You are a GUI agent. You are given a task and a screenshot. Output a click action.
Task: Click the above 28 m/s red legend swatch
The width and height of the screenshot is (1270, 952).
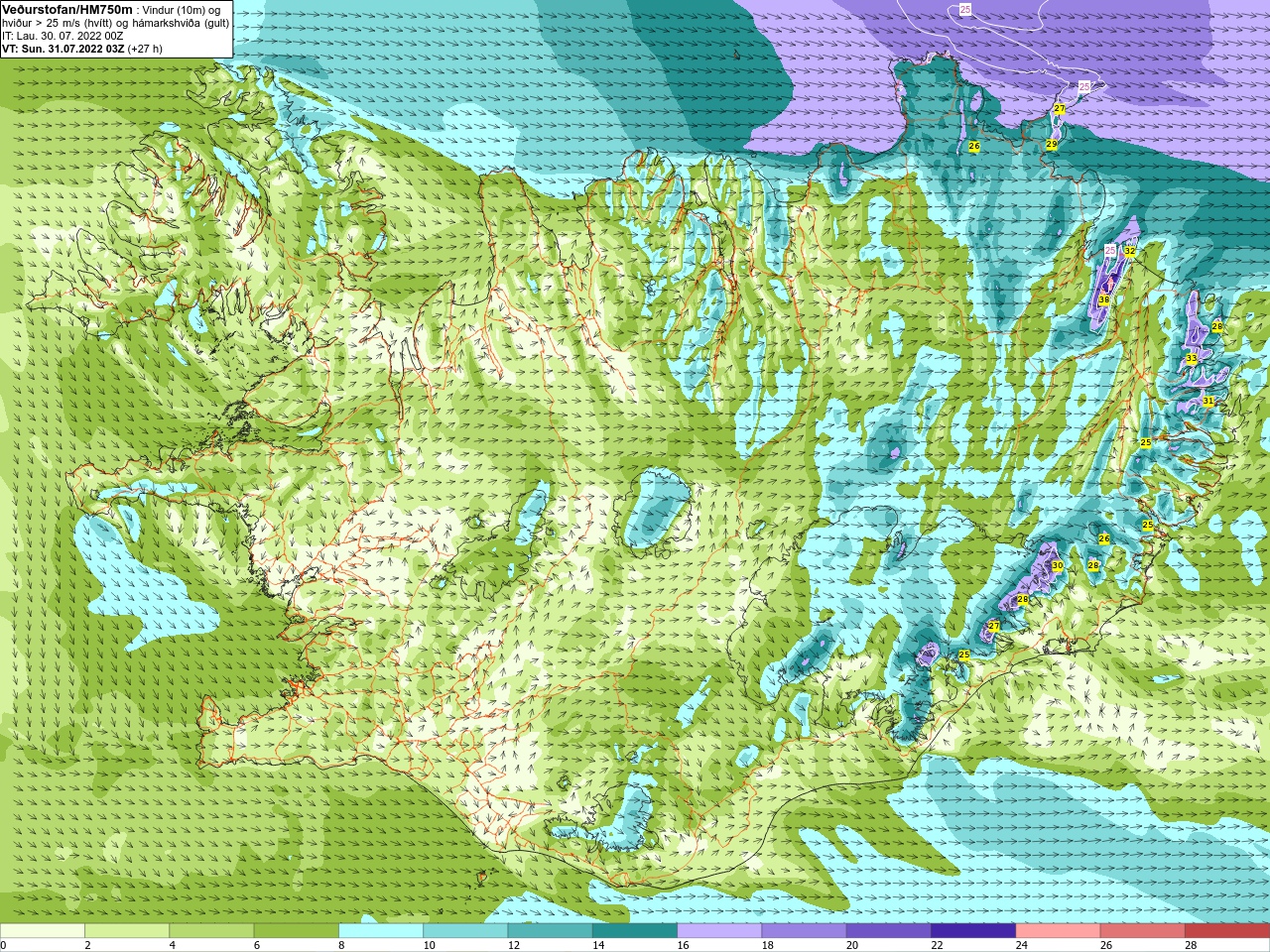point(1227,931)
